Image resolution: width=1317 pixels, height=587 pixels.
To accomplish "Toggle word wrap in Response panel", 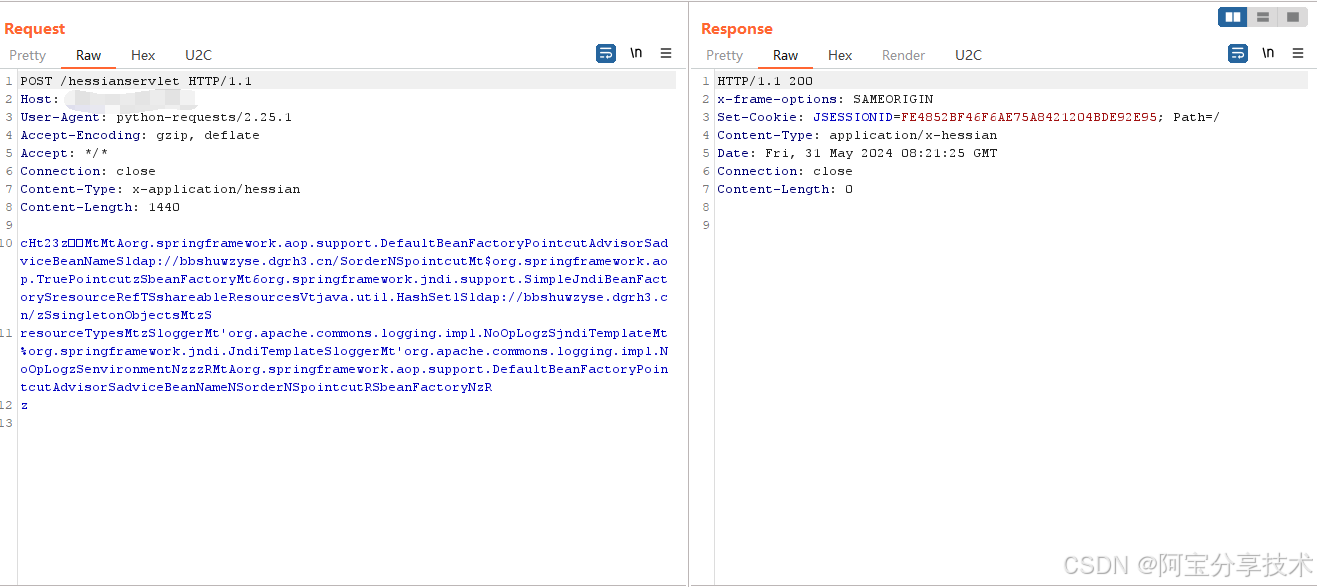I will coord(1238,54).
